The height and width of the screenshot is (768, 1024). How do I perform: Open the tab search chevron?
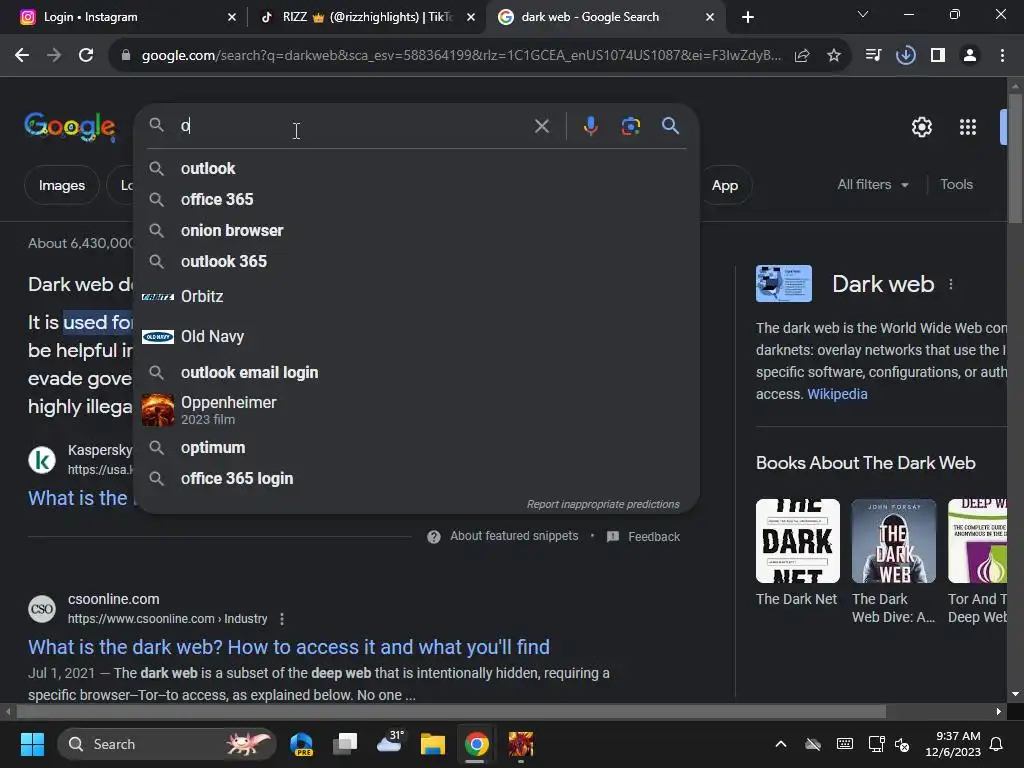(863, 14)
